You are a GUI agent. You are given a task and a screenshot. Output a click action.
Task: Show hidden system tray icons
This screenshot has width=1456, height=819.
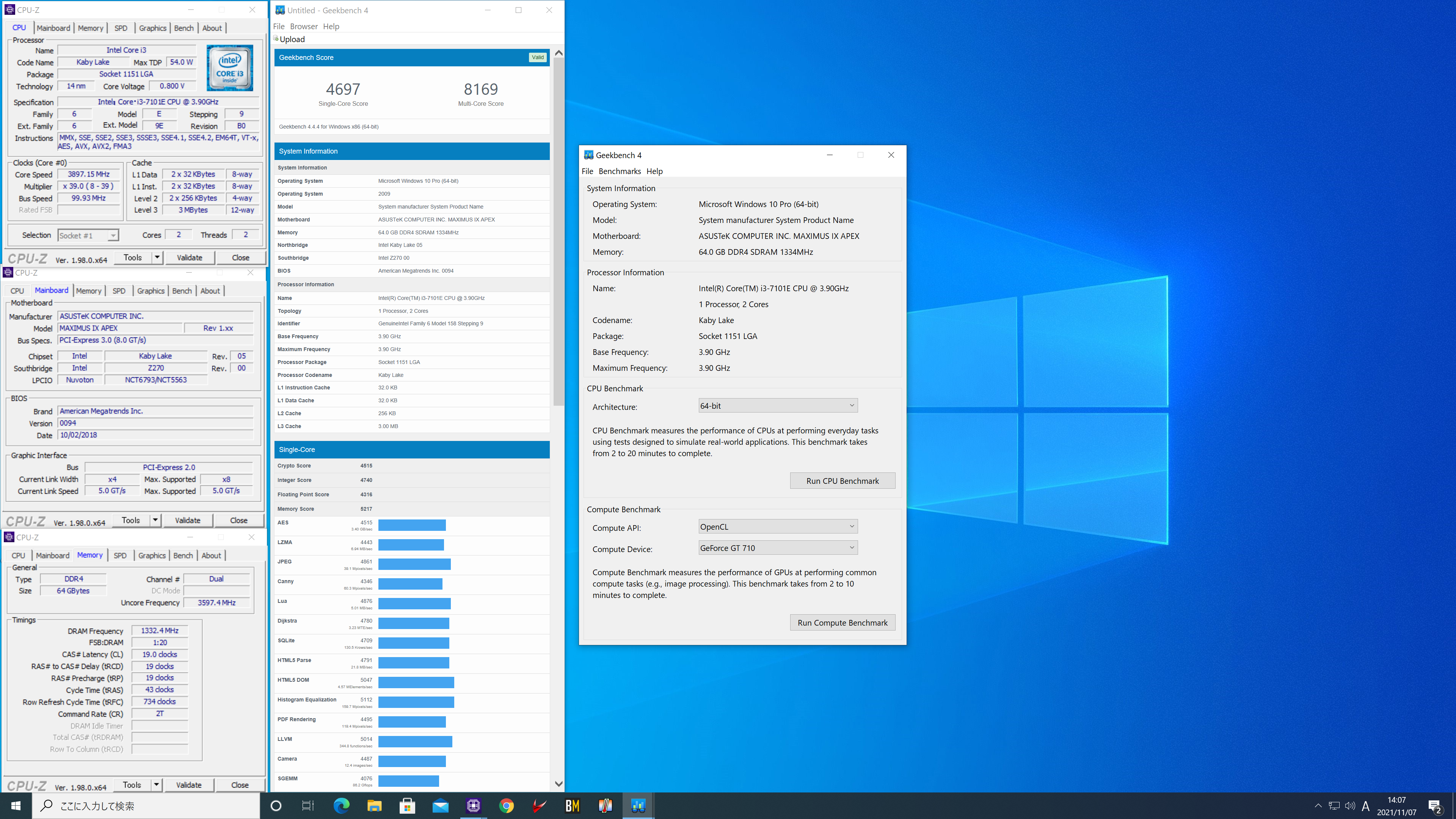click(1318, 805)
